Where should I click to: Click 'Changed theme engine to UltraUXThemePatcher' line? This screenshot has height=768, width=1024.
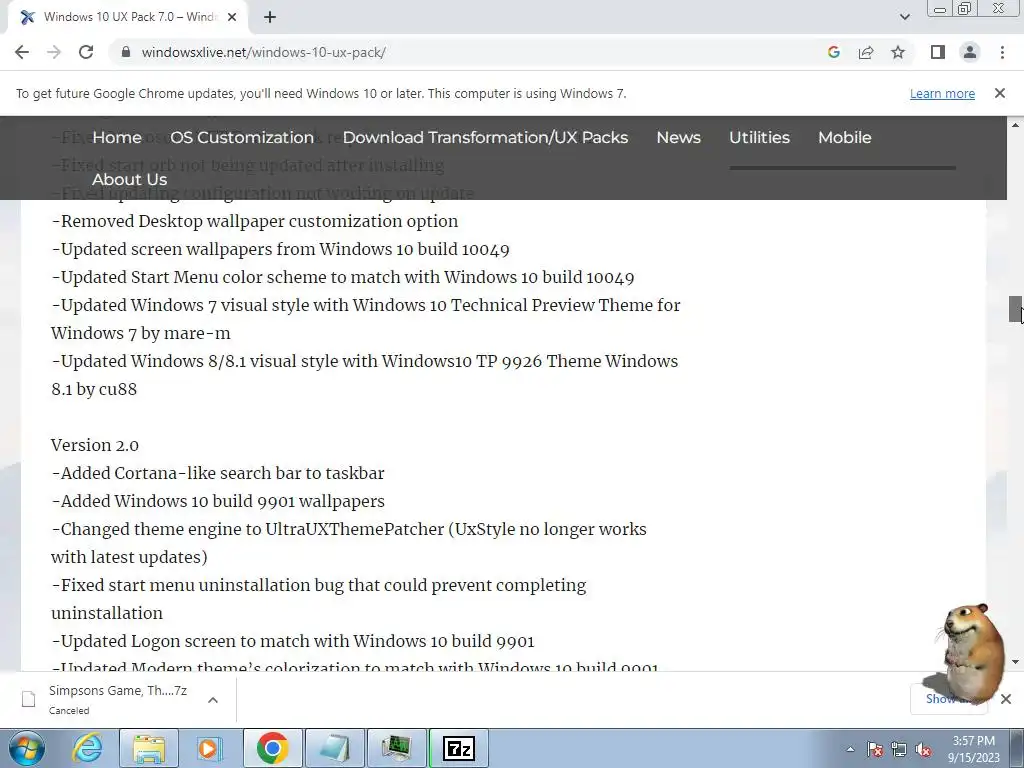[349, 543]
